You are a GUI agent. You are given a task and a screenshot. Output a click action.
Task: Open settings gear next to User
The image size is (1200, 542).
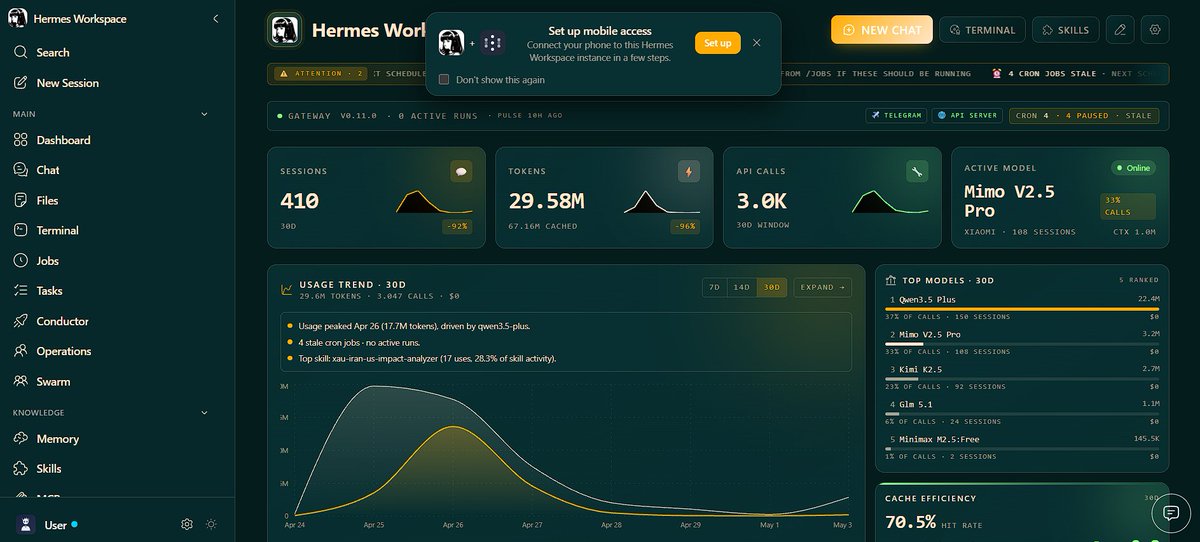[x=187, y=524]
